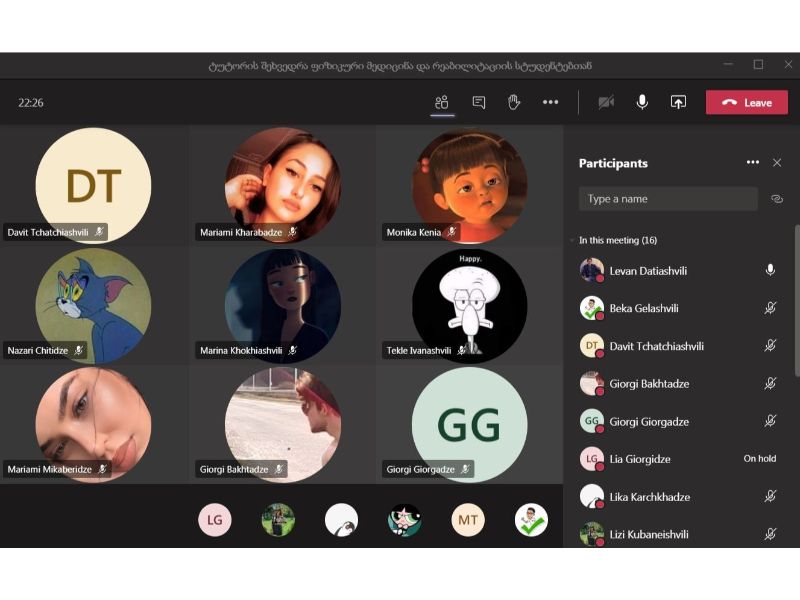Viewport: 800px width, 600px height.
Task: Click Tekle Ivanashvili's Squidward tile
Action: 470,306
